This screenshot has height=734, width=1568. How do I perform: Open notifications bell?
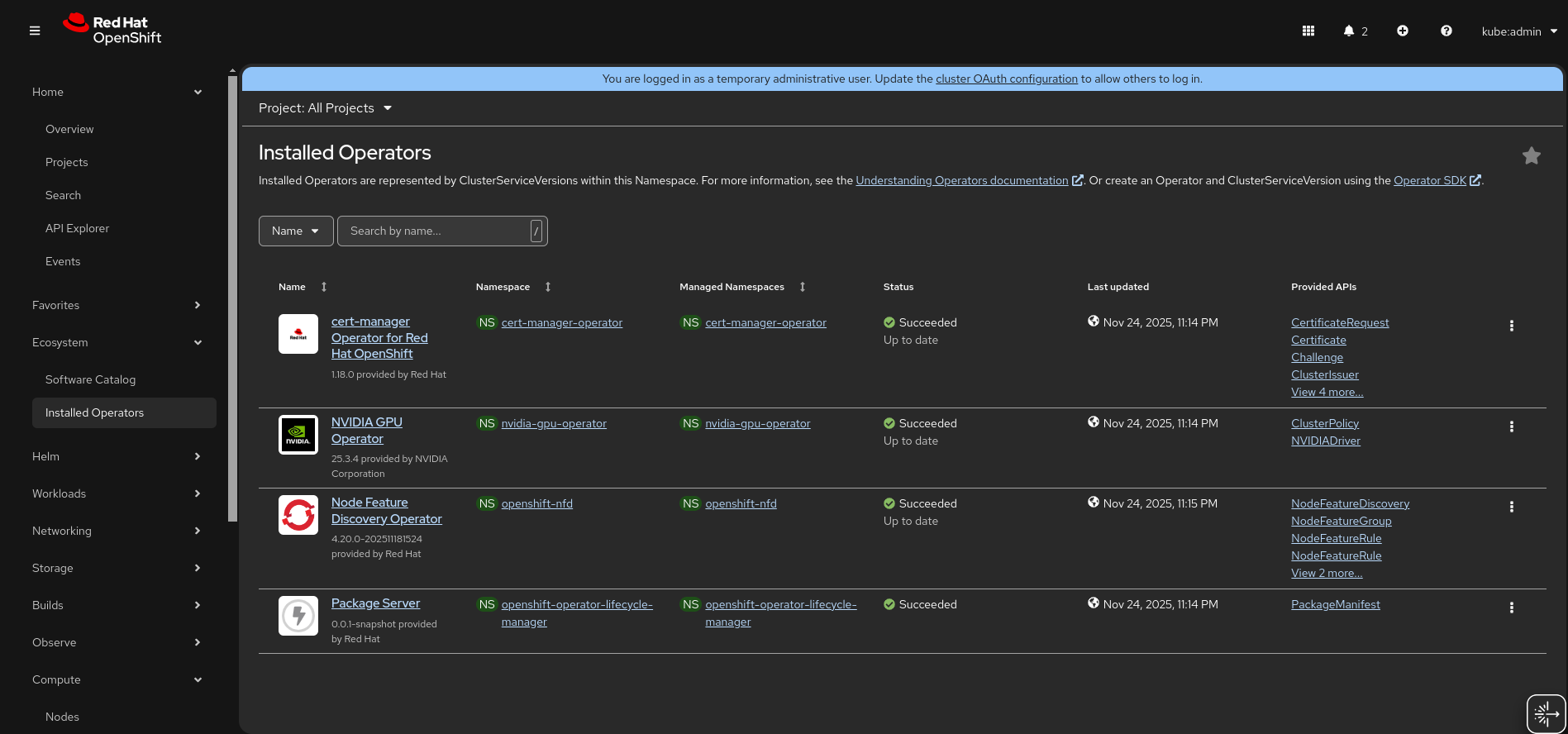(1355, 31)
